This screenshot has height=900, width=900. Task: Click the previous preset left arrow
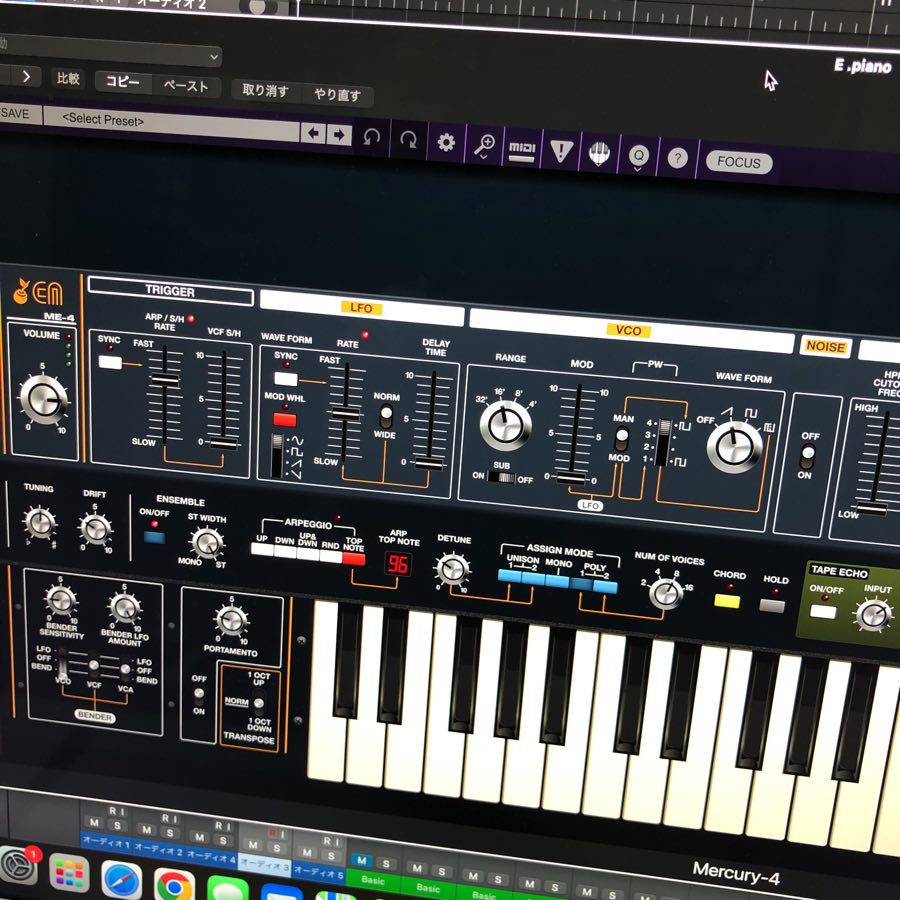click(x=313, y=133)
